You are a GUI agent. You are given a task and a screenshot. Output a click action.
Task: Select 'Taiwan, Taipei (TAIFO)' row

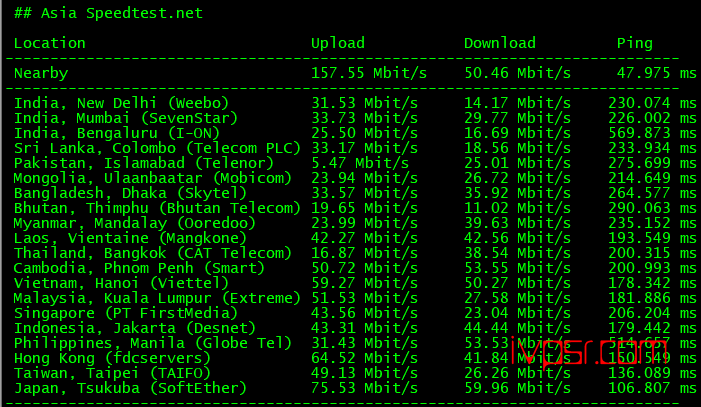click(x=355, y=373)
